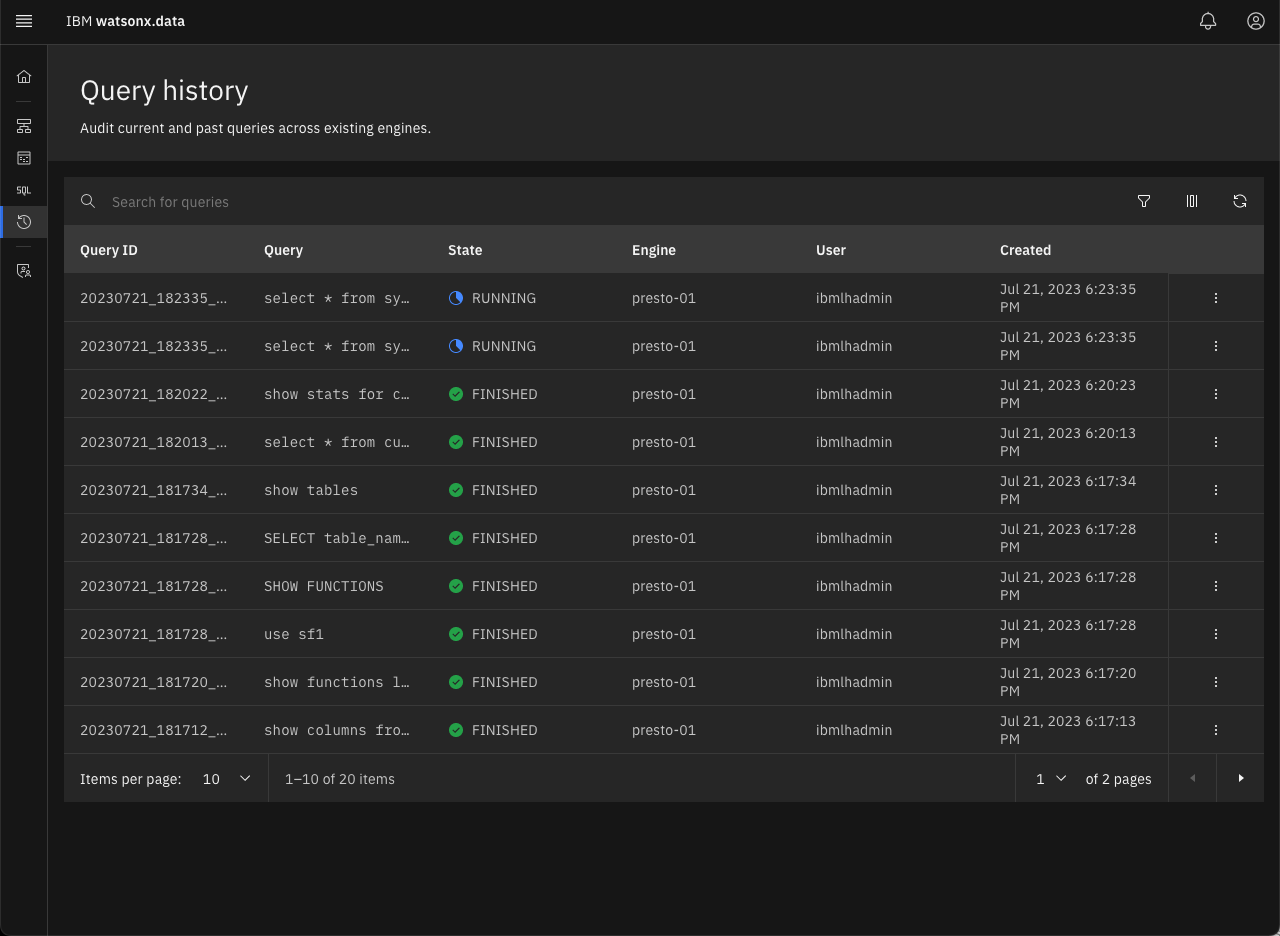Click query text 'show tables'
The width and height of the screenshot is (1280, 936).
311,490
